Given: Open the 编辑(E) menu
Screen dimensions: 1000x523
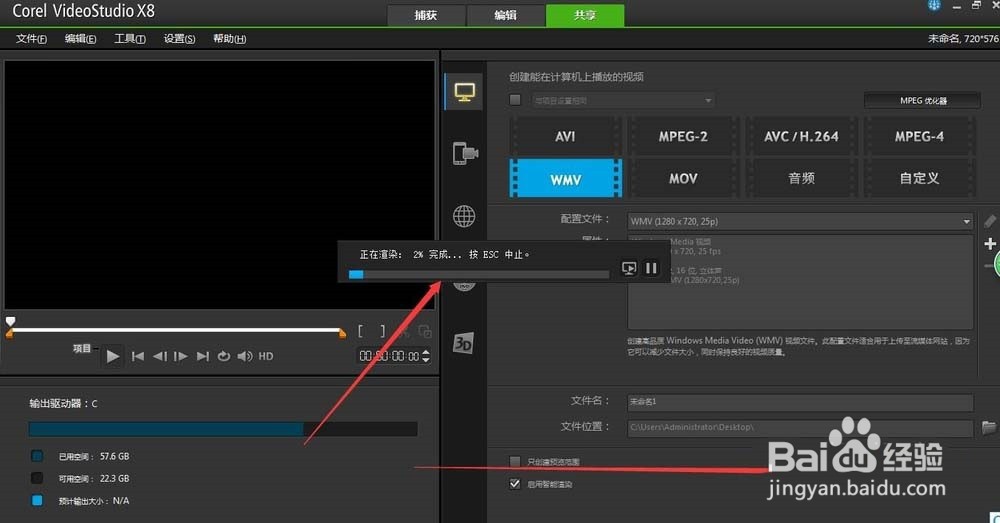Looking at the screenshot, I should (80, 39).
